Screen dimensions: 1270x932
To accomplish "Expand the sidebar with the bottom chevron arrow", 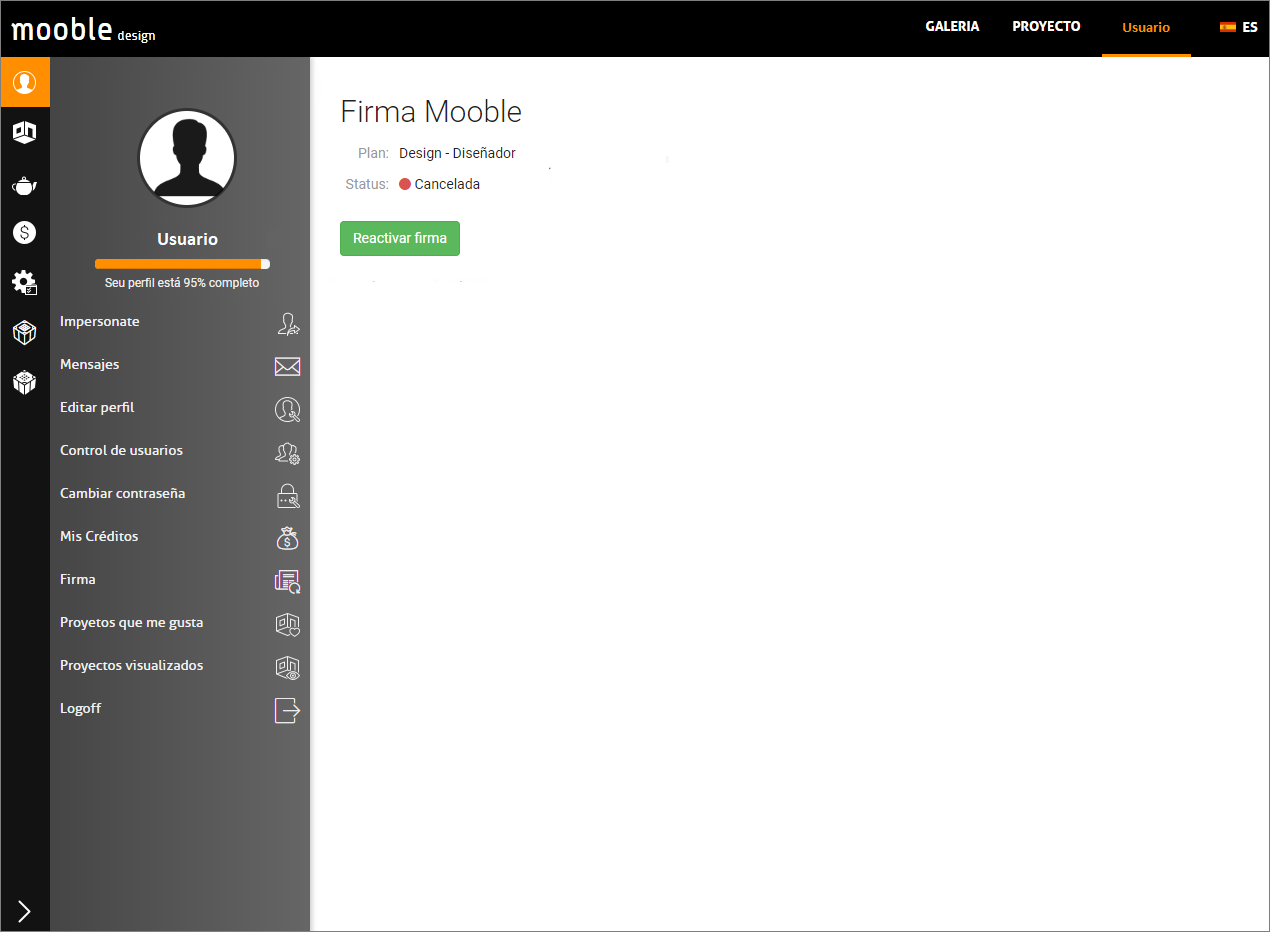I will pyautogui.click(x=25, y=911).
